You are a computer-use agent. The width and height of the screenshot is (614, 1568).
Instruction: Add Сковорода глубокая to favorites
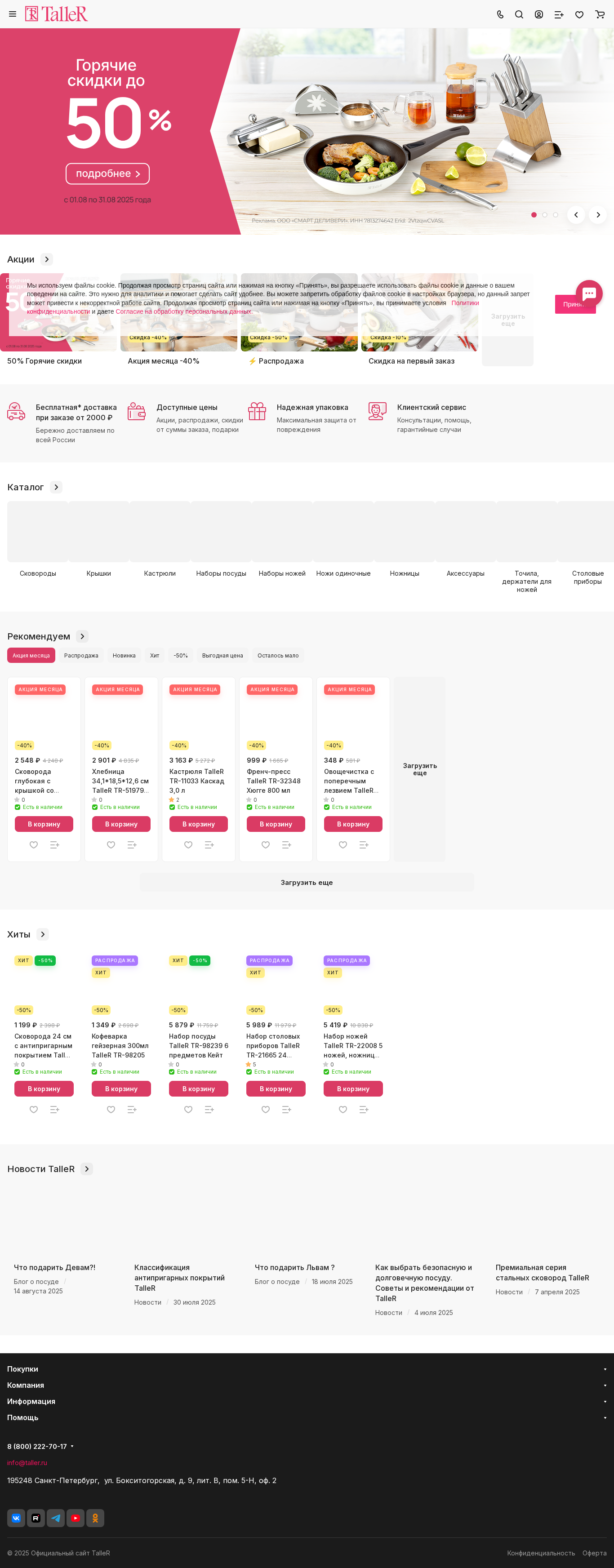coord(34,845)
